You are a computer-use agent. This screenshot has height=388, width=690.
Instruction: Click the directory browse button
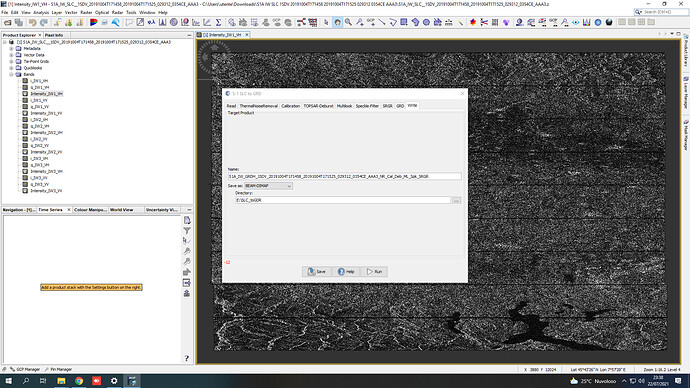456,200
